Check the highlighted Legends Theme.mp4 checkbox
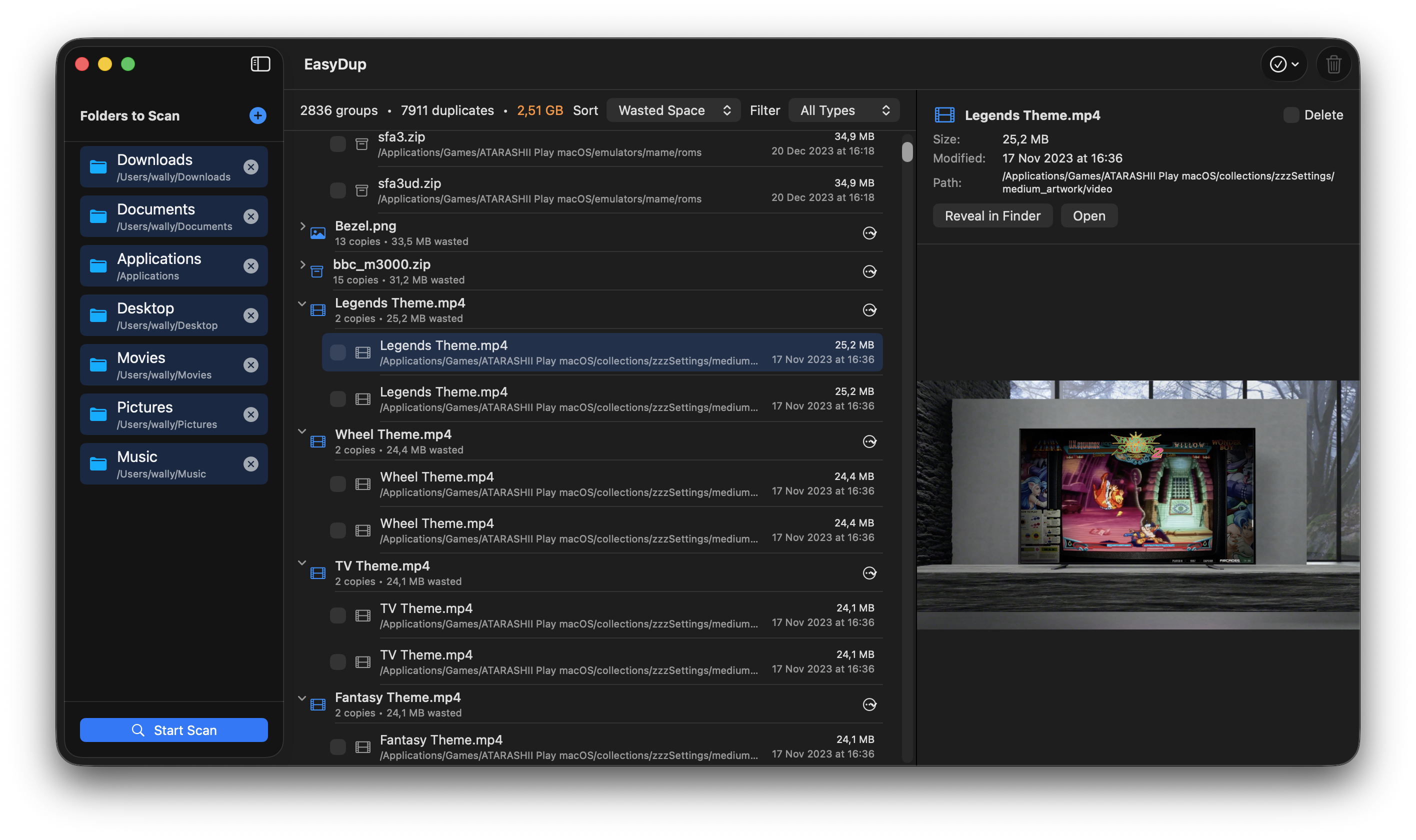The image size is (1416, 840). [x=338, y=351]
